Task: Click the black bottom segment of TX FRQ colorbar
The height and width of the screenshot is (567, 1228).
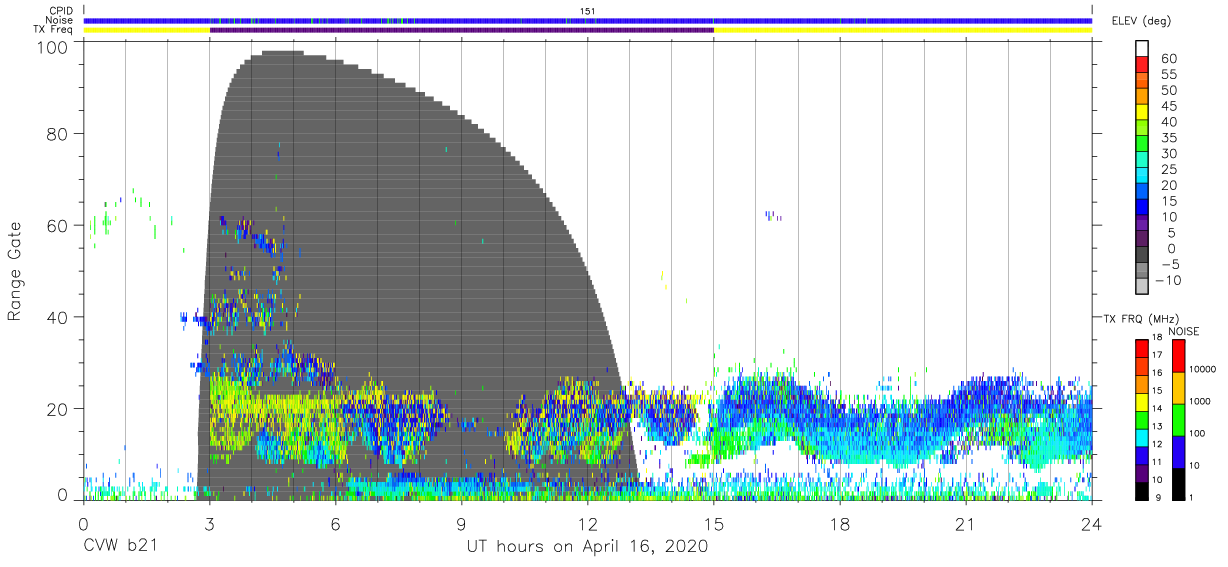Action: 1142,490
